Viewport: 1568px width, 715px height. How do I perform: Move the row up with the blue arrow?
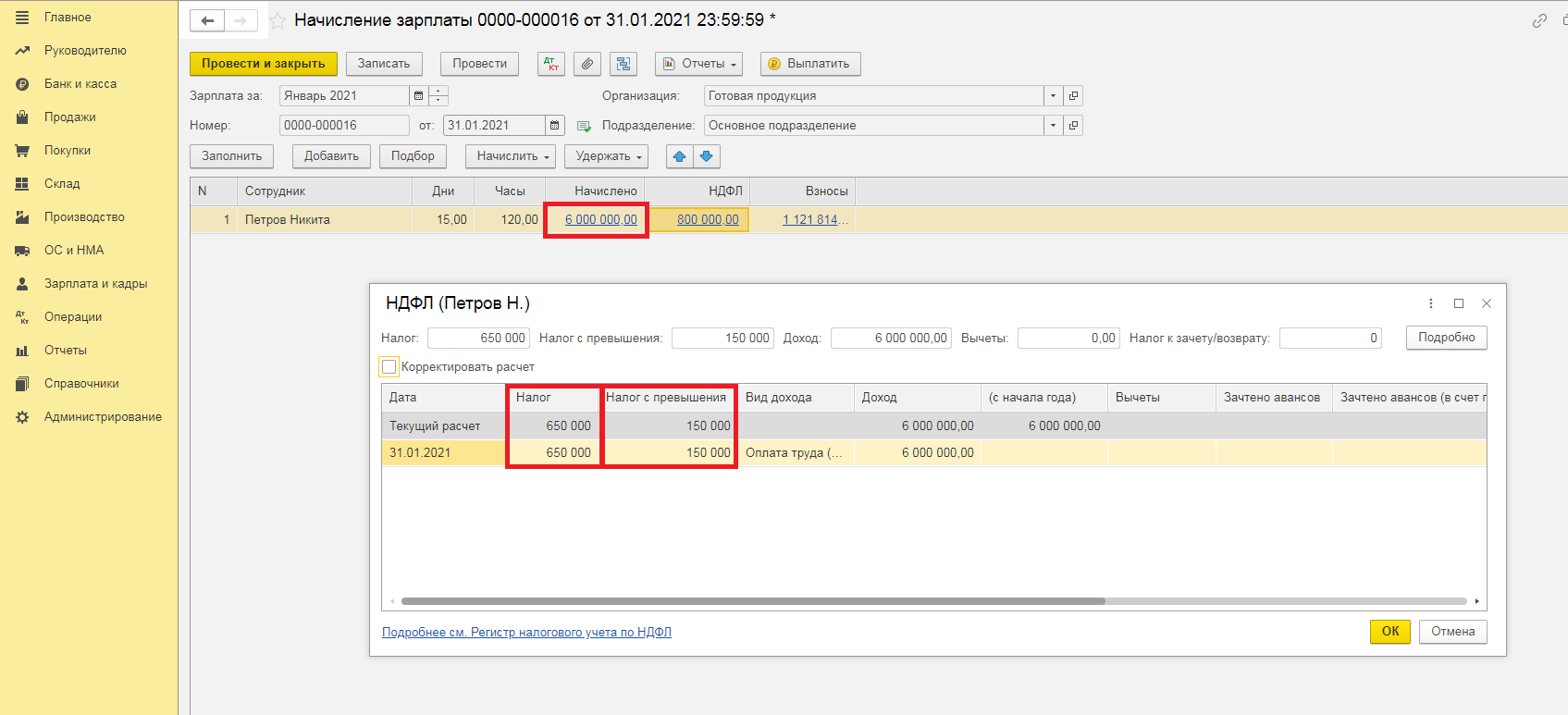click(679, 156)
